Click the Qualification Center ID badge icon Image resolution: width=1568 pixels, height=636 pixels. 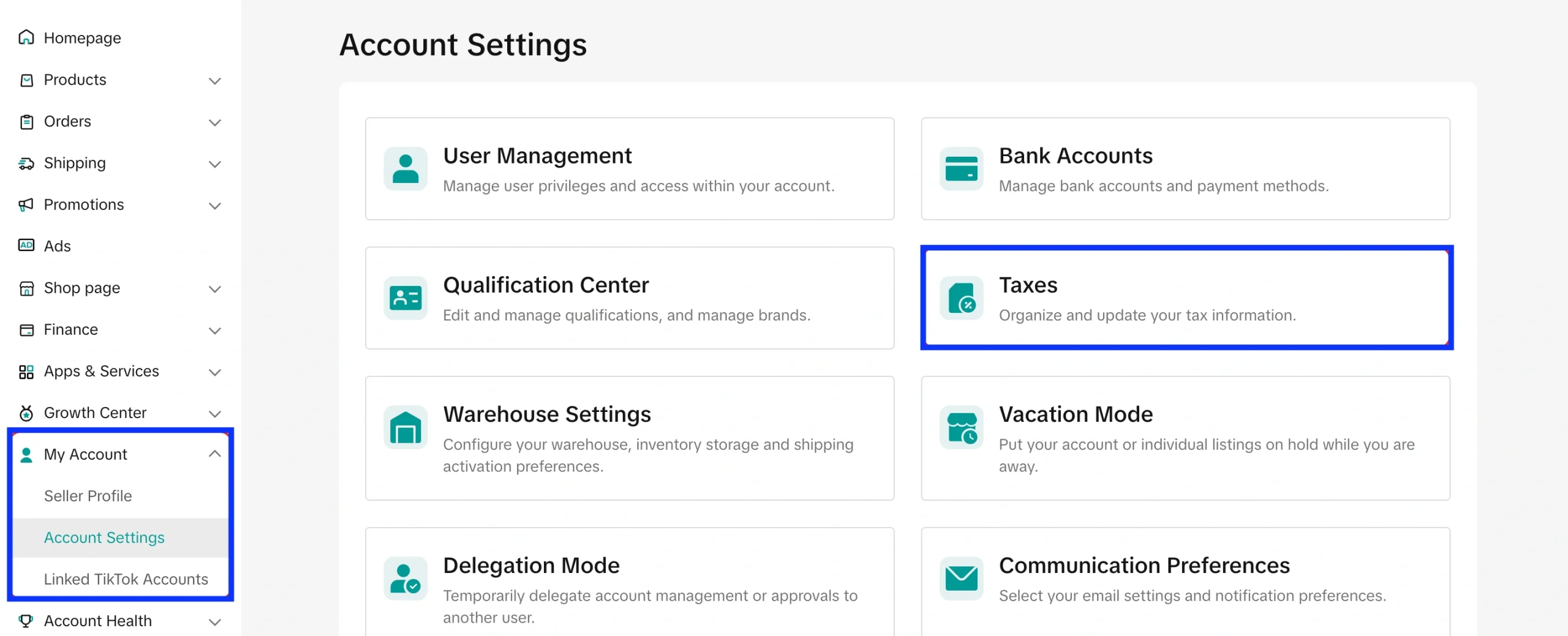tap(405, 298)
